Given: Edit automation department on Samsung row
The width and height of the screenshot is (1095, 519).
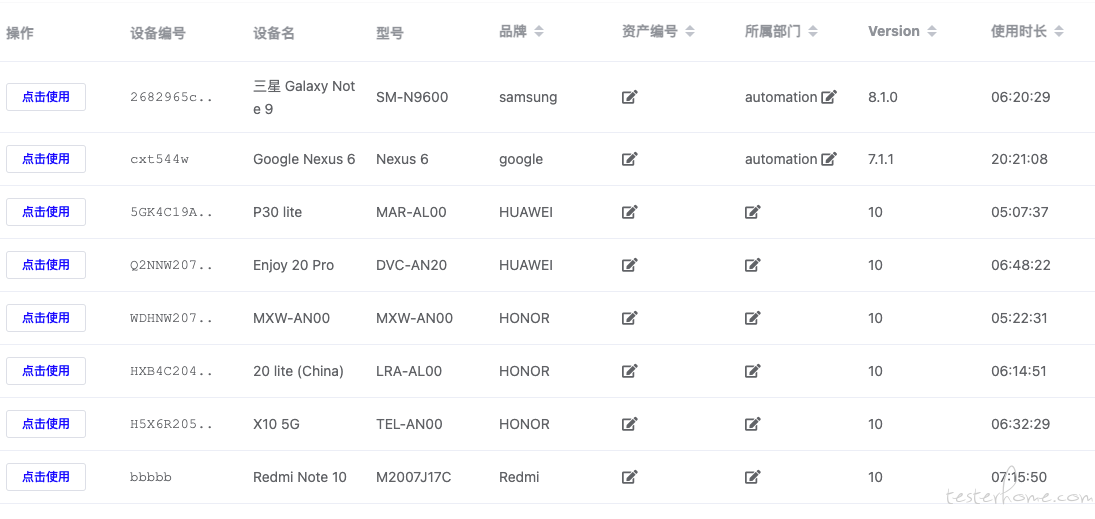Looking at the screenshot, I should (x=829, y=97).
